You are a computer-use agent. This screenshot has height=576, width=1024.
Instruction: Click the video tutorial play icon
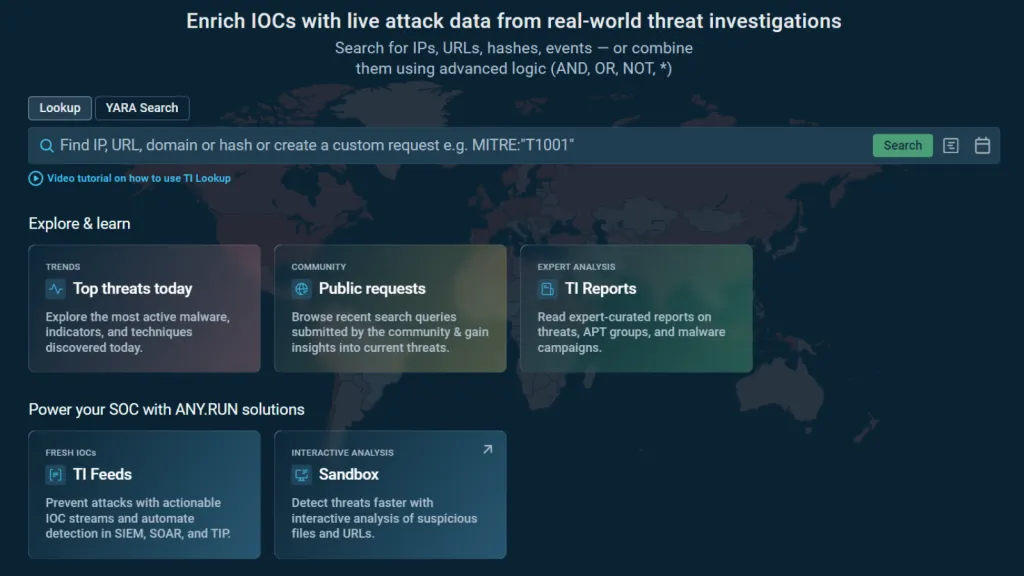pyautogui.click(x=35, y=178)
